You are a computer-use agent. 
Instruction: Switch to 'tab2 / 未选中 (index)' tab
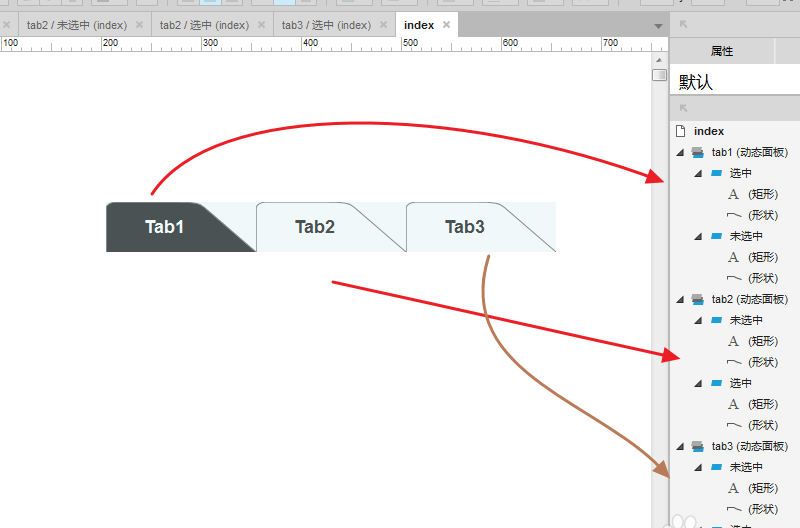click(76, 25)
